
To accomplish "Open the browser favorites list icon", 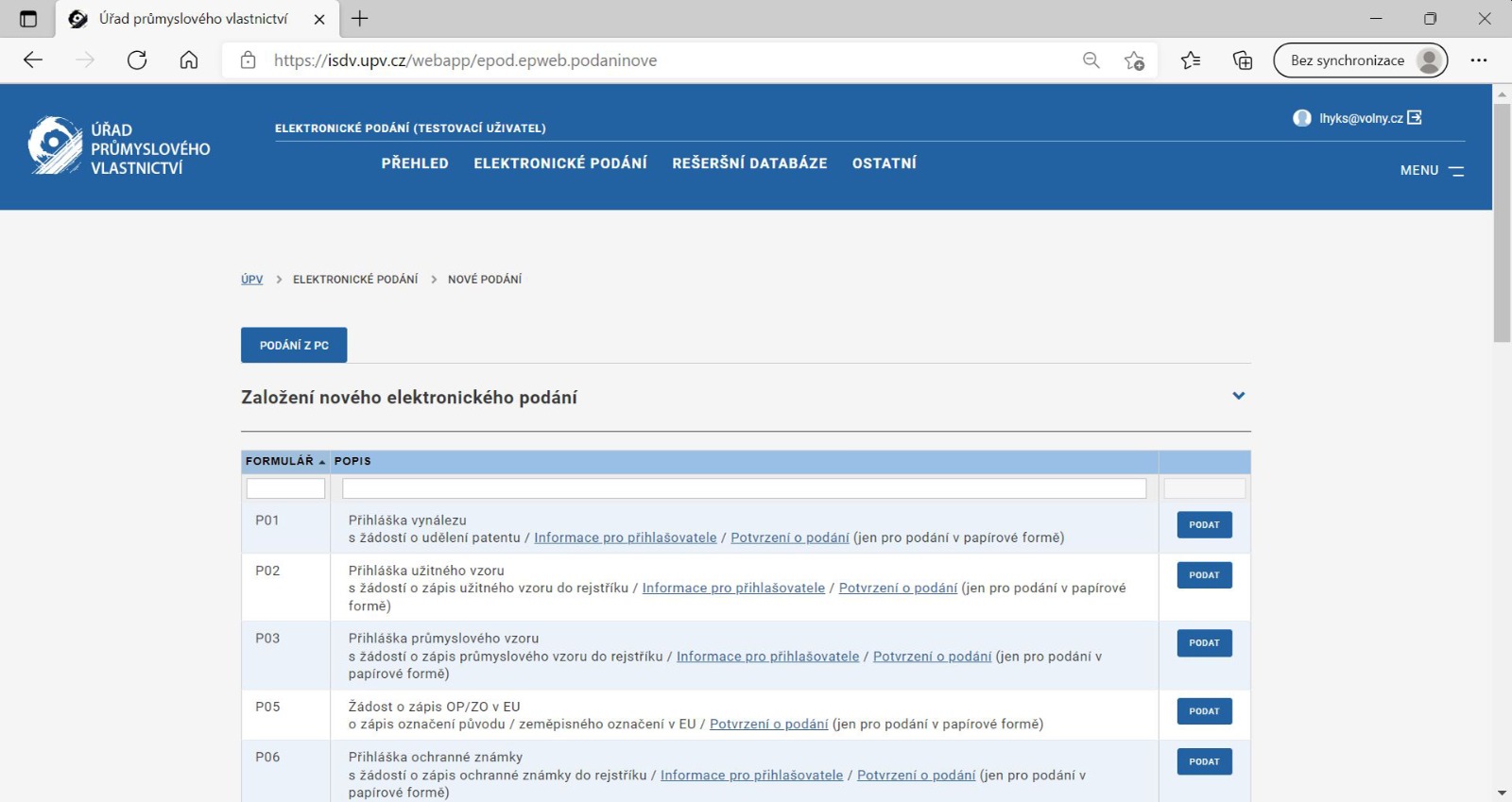I will (1191, 60).
